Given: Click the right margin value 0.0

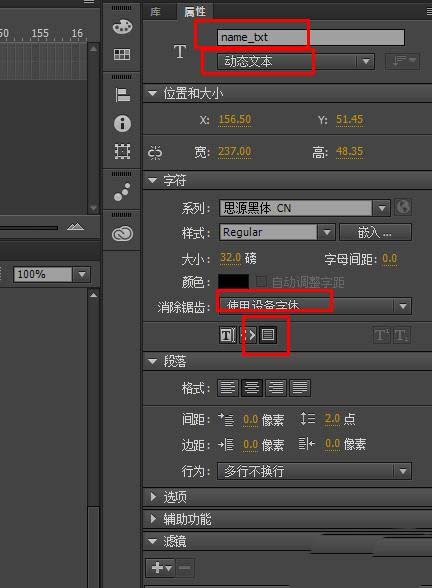Looking at the screenshot, I should (333, 444).
